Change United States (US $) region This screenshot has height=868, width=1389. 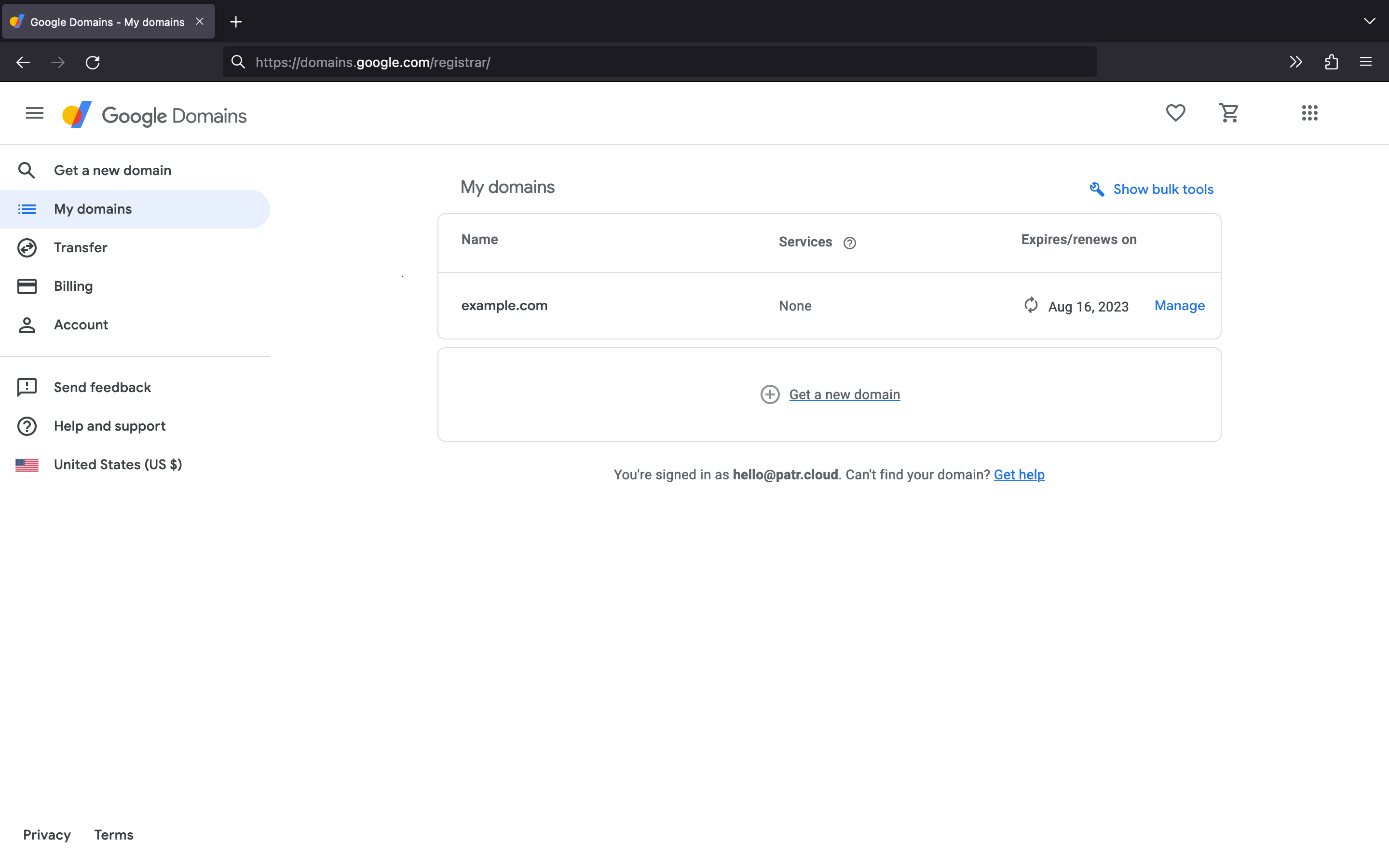tap(135, 464)
